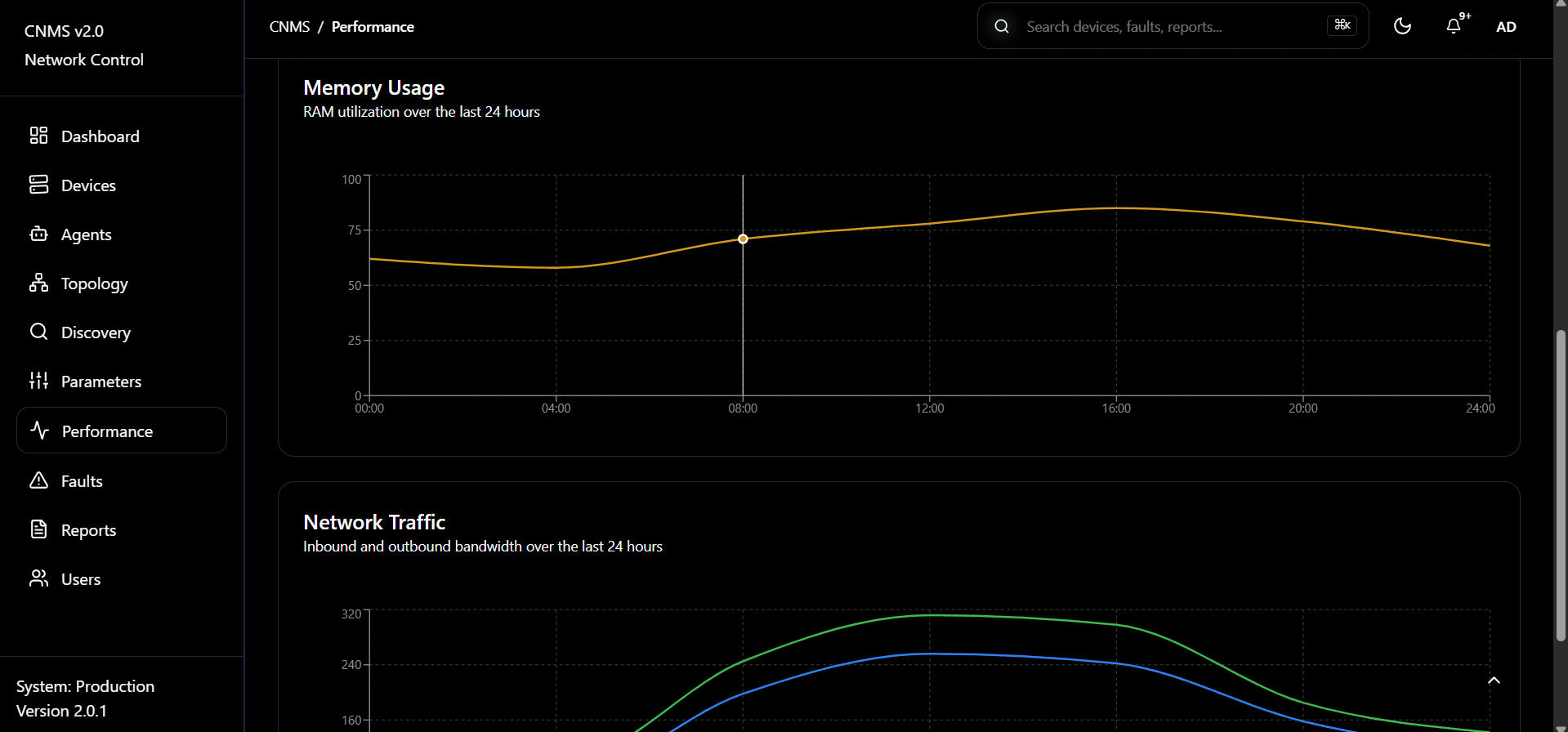
Task: Click the Topology network icon
Action: (x=38, y=283)
